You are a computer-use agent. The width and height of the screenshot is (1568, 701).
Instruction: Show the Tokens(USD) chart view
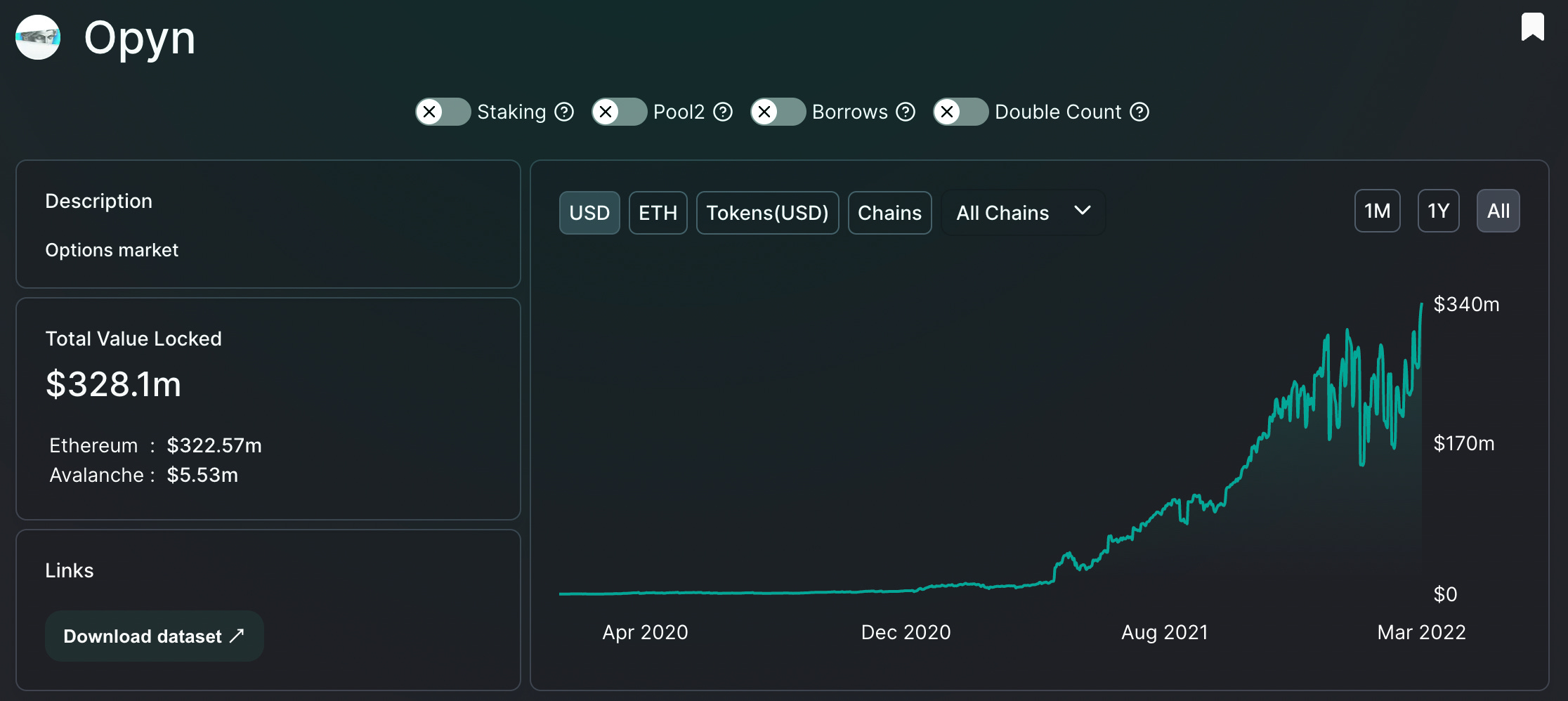767,212
